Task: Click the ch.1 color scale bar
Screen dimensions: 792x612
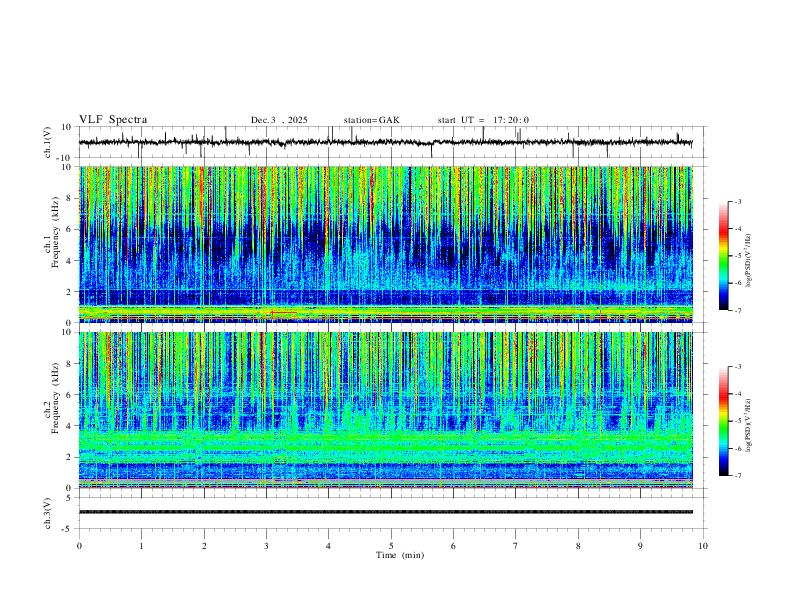Action: (x=723, y=256)
